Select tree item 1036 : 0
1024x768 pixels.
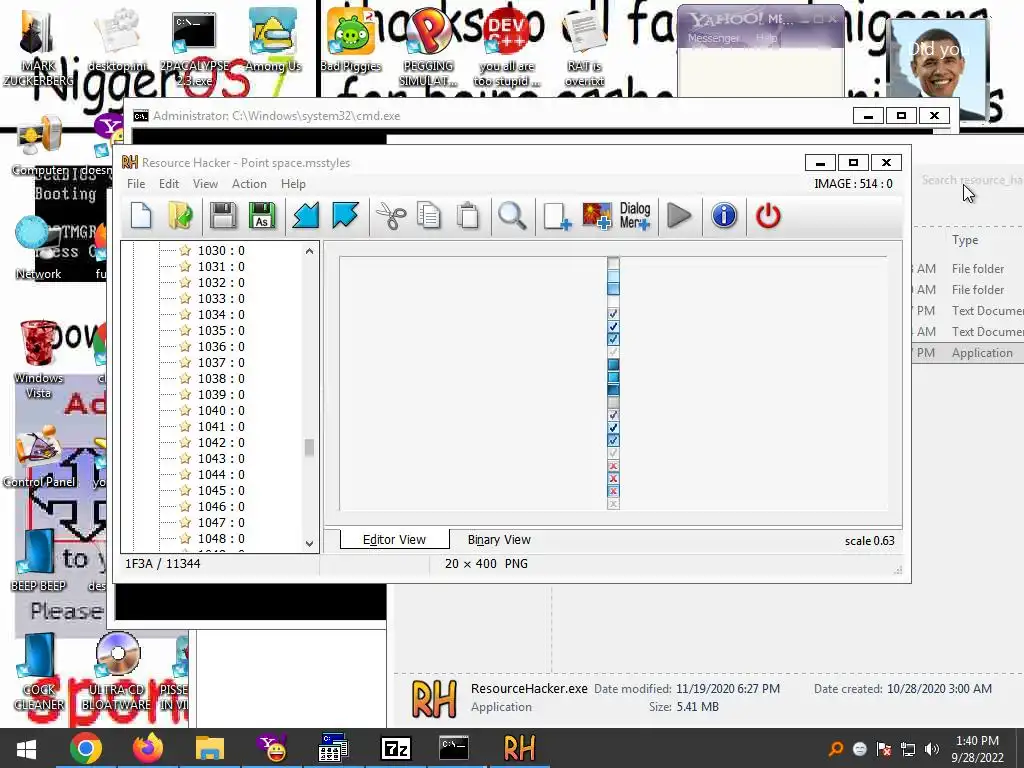point(221,346)
